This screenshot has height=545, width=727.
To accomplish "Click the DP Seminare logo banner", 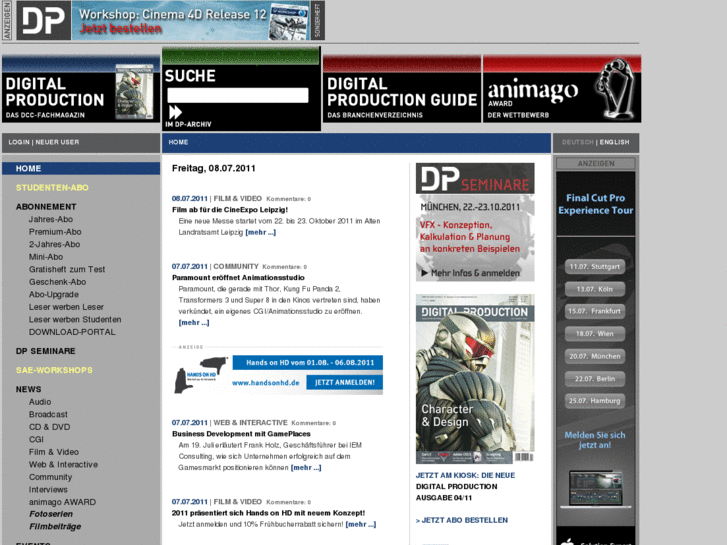I will (475, 179).
